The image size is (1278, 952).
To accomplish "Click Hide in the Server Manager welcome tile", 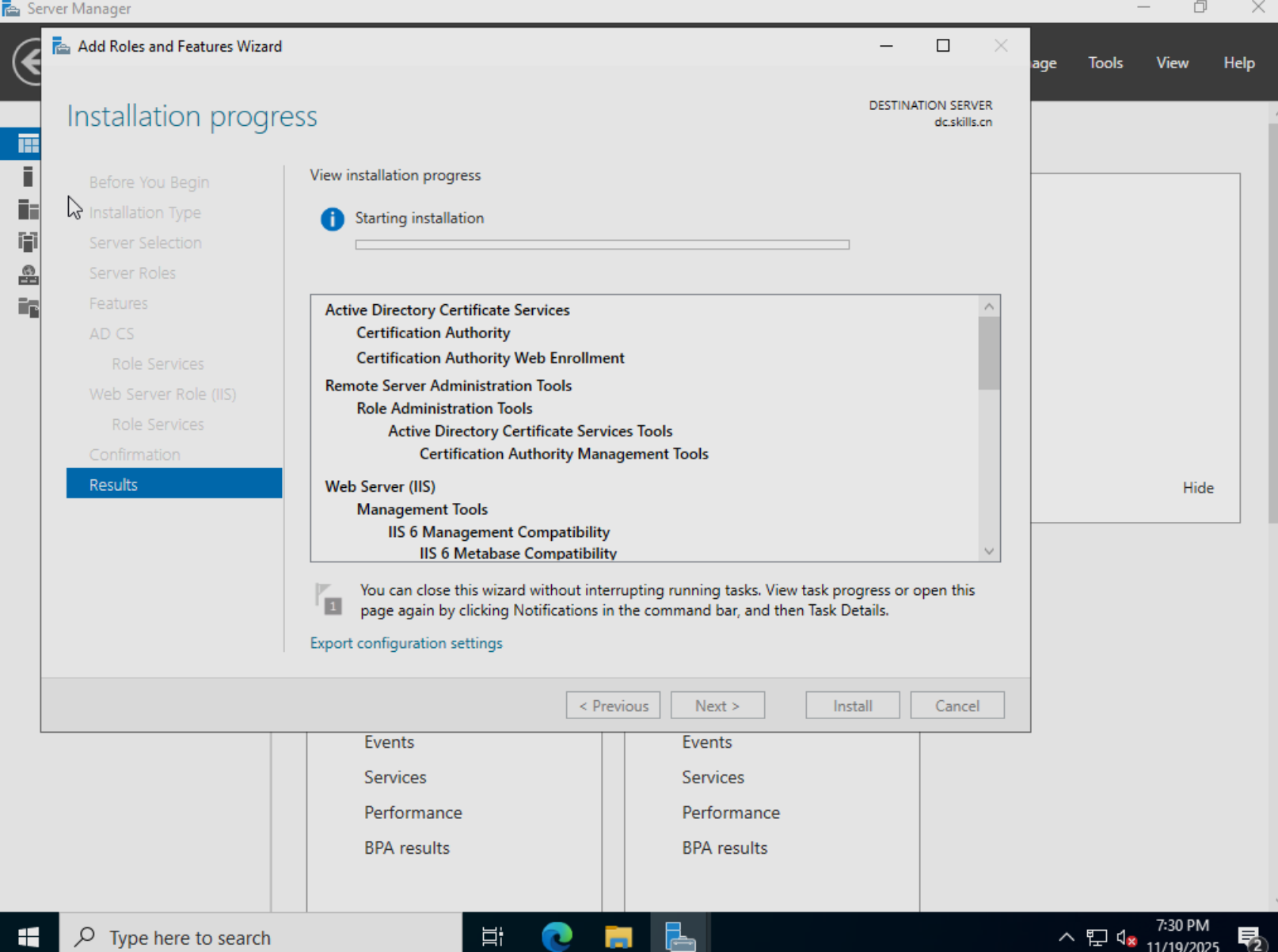I will (x=1198, y=488).
